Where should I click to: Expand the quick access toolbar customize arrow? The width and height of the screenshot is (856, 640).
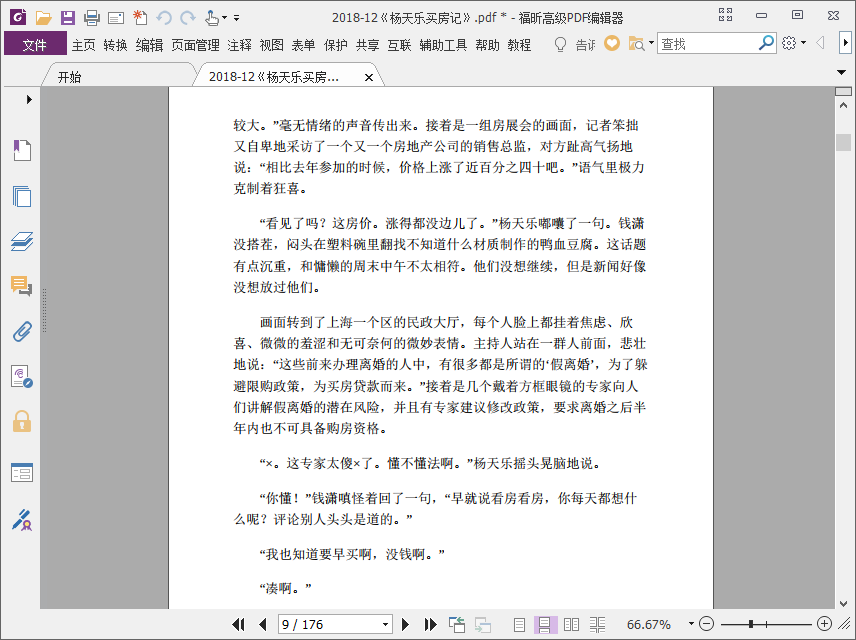pyautogui.click(x=236, y=18)
